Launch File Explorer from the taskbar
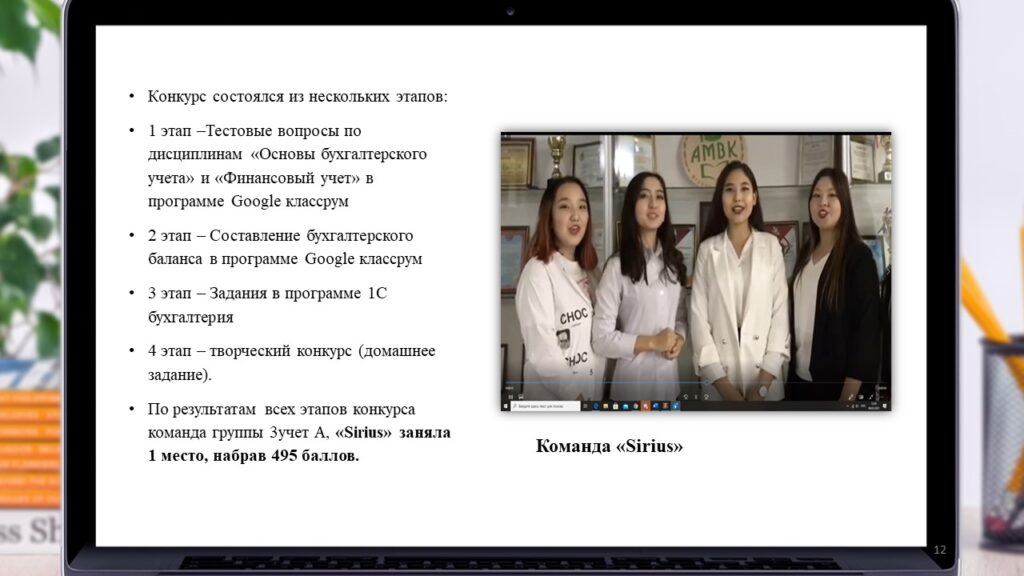Screen dimensions: 1024x576 (x=606, y=406)
